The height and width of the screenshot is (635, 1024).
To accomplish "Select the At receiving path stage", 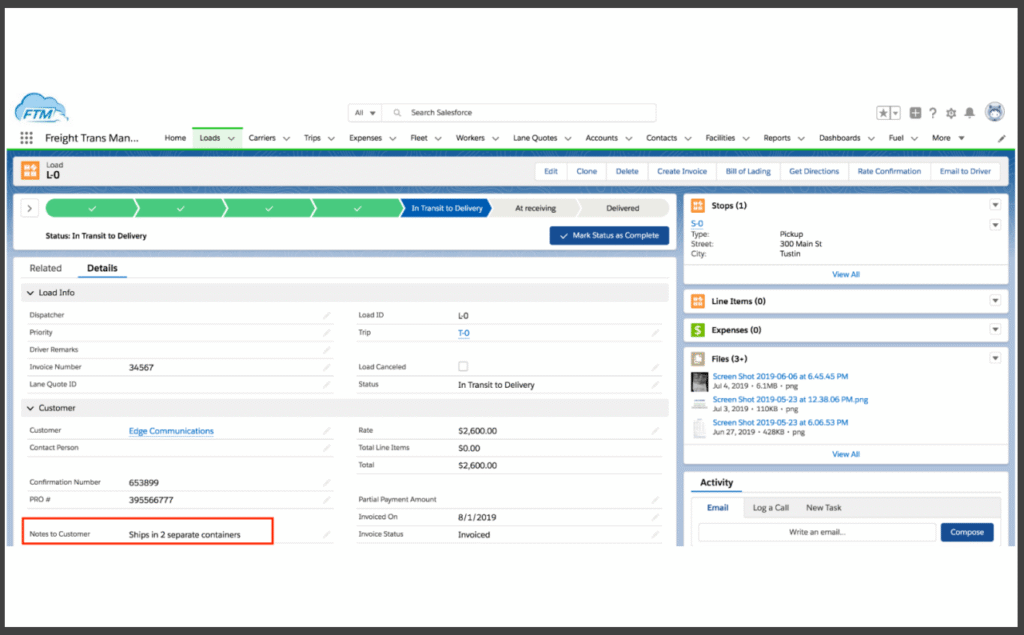I will [534, 208].
